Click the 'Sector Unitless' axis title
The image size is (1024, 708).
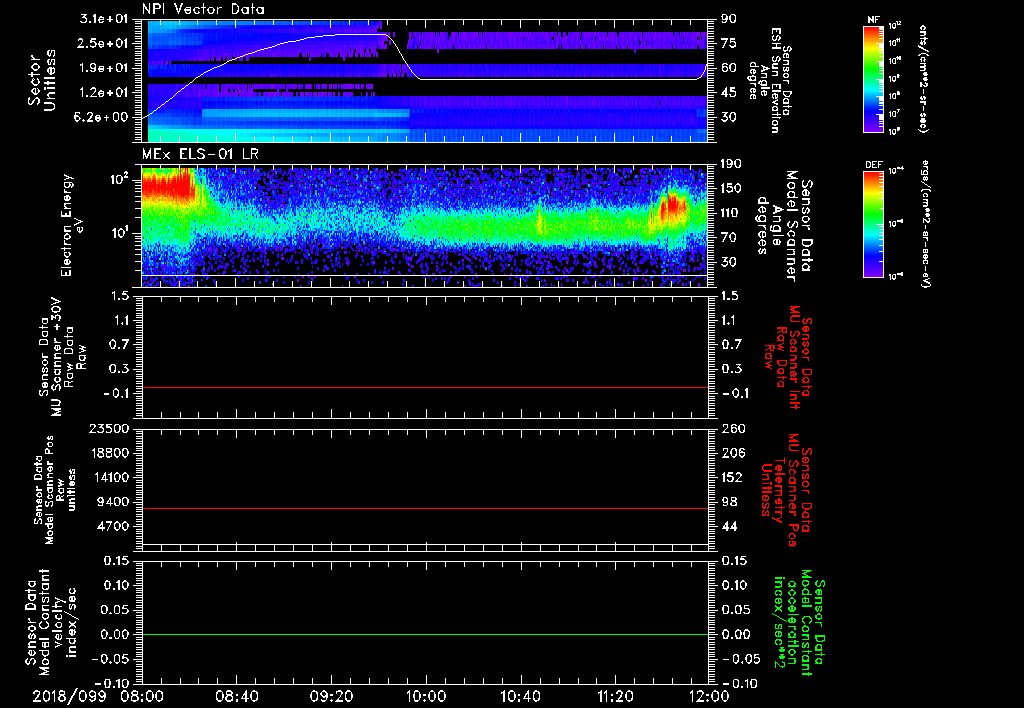[42, 80]
